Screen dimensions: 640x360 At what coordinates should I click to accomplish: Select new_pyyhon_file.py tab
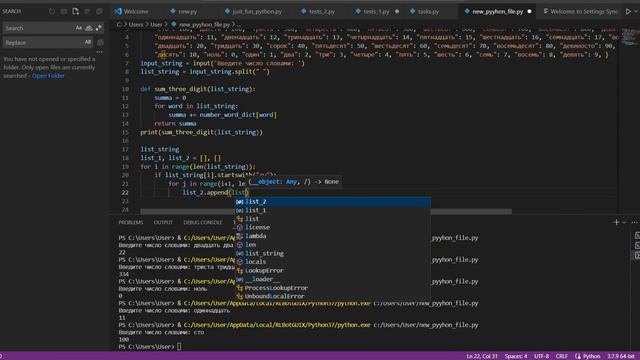(497, 11)
